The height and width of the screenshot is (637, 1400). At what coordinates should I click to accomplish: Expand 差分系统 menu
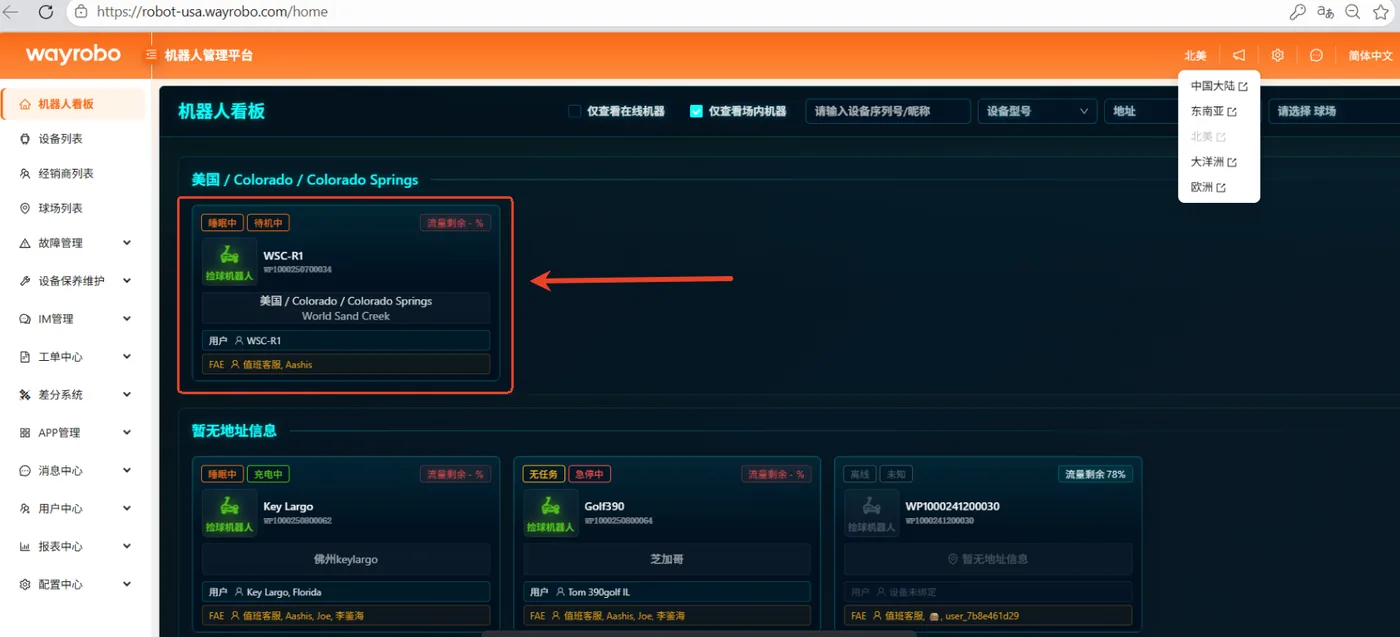pos(76,395)
